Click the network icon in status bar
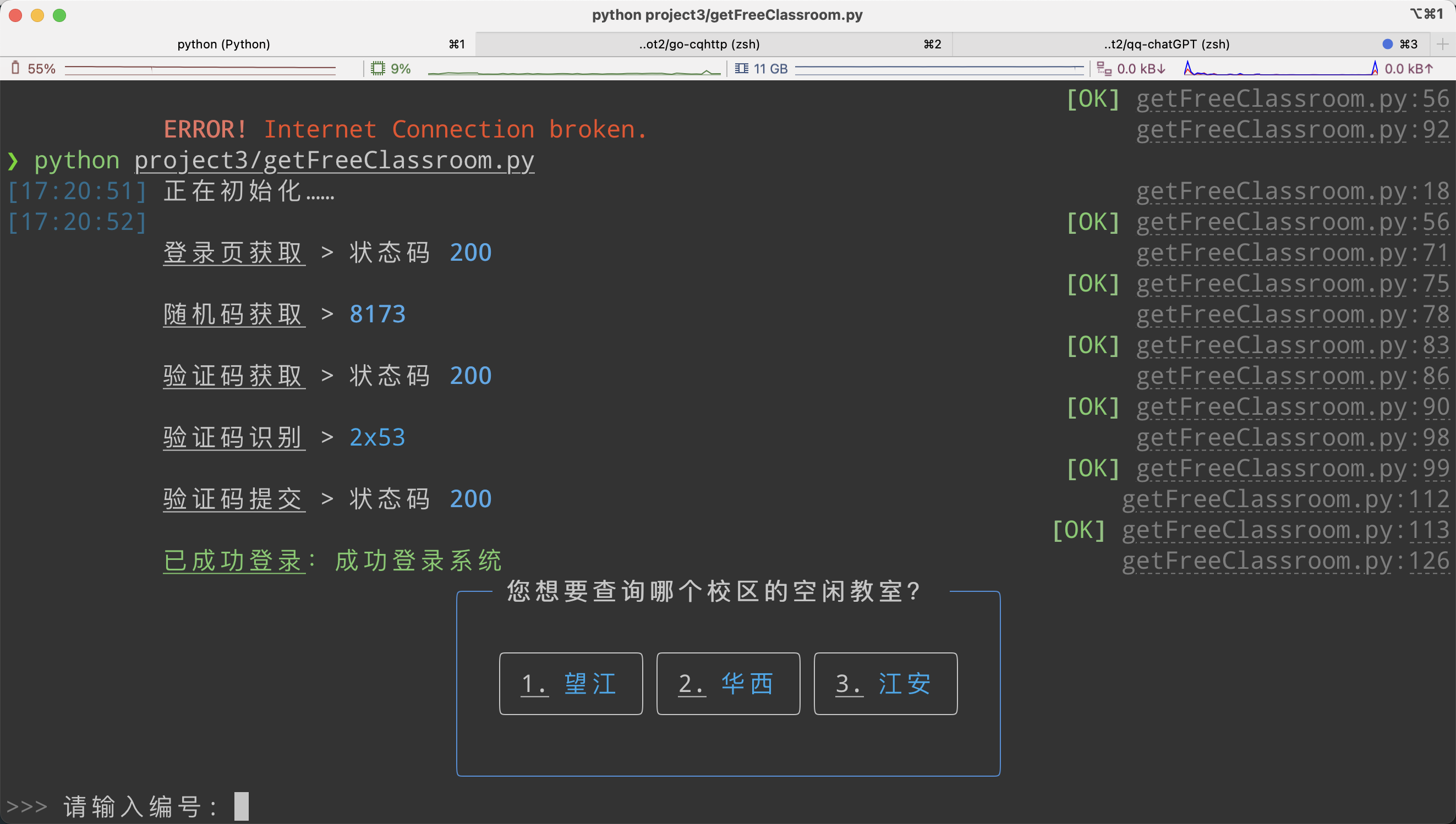Image resolution: width=1456 pixels, height=824 pixels. 1104,68
